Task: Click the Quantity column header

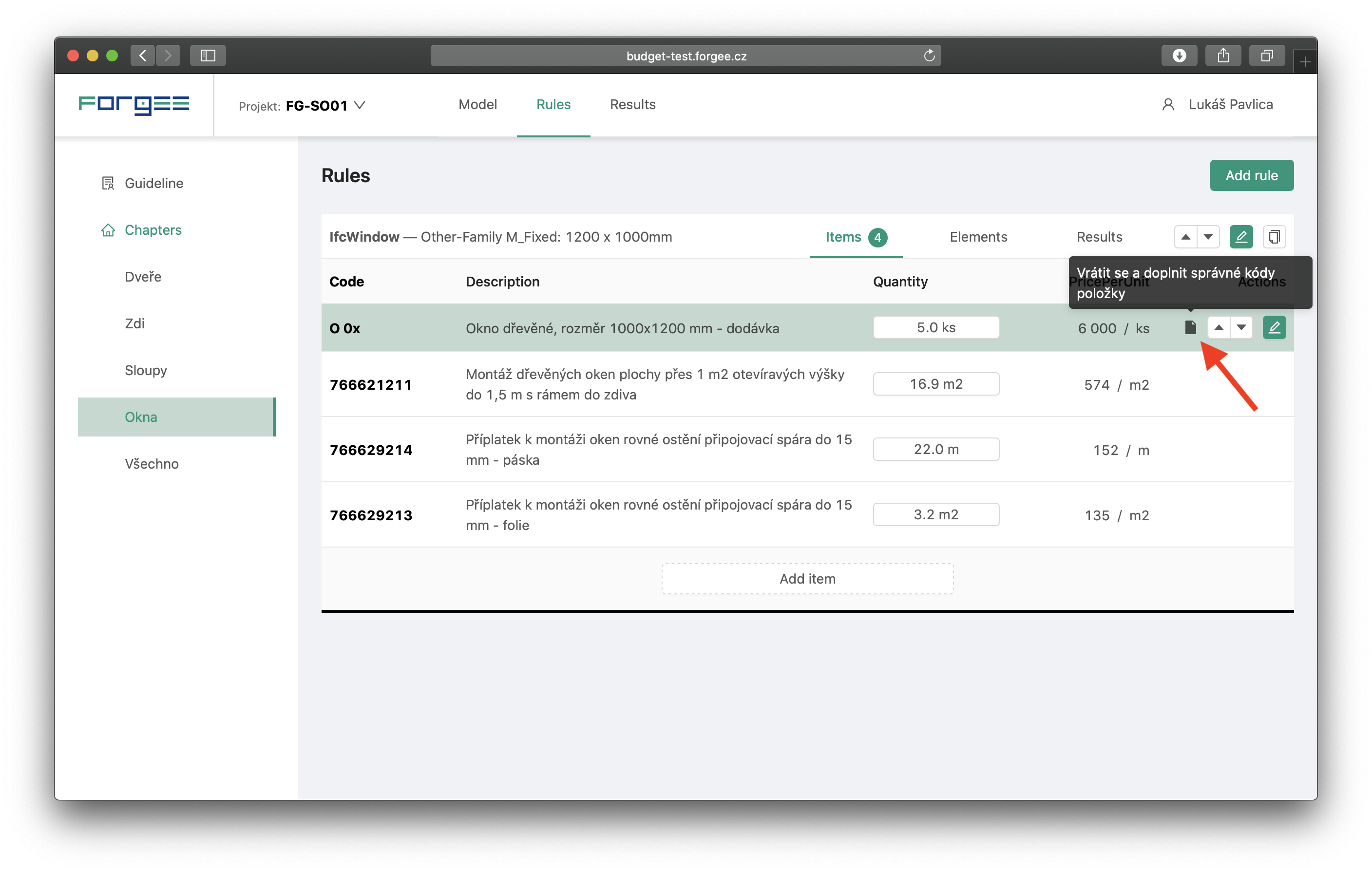Action: pos(900,282)
